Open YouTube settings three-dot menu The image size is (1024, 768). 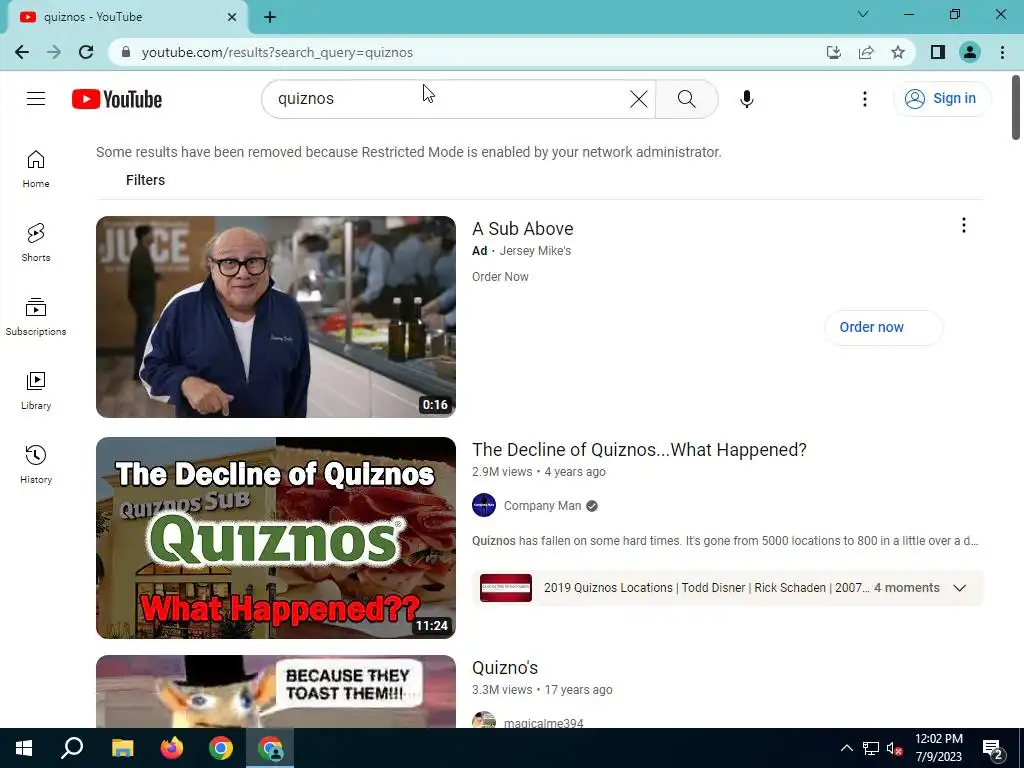point(865,99)
